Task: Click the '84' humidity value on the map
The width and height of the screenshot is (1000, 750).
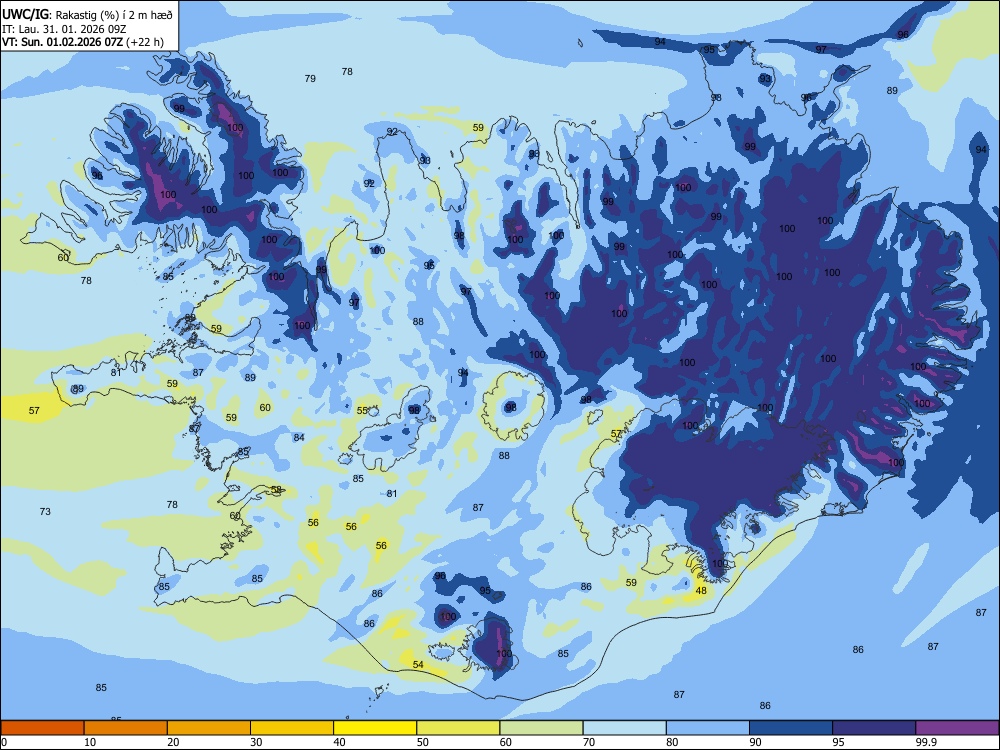Action: click(x=299, y=438)
